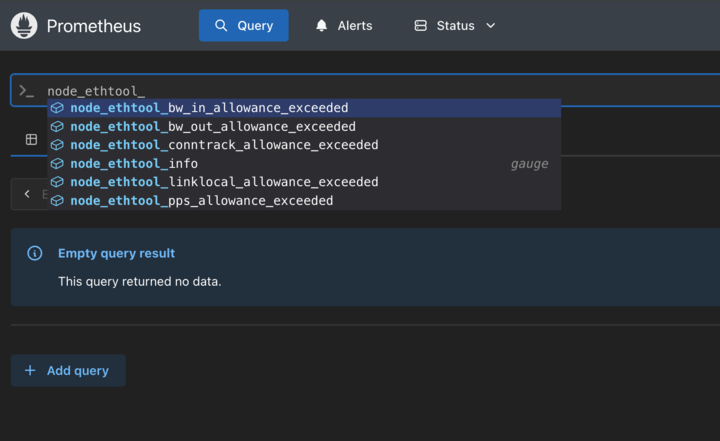Screen dimensions: 720x441
Task: Select node_ethtool_bw_in_allowance_exceeded suggestion
Action: click(x=304, y=108)
